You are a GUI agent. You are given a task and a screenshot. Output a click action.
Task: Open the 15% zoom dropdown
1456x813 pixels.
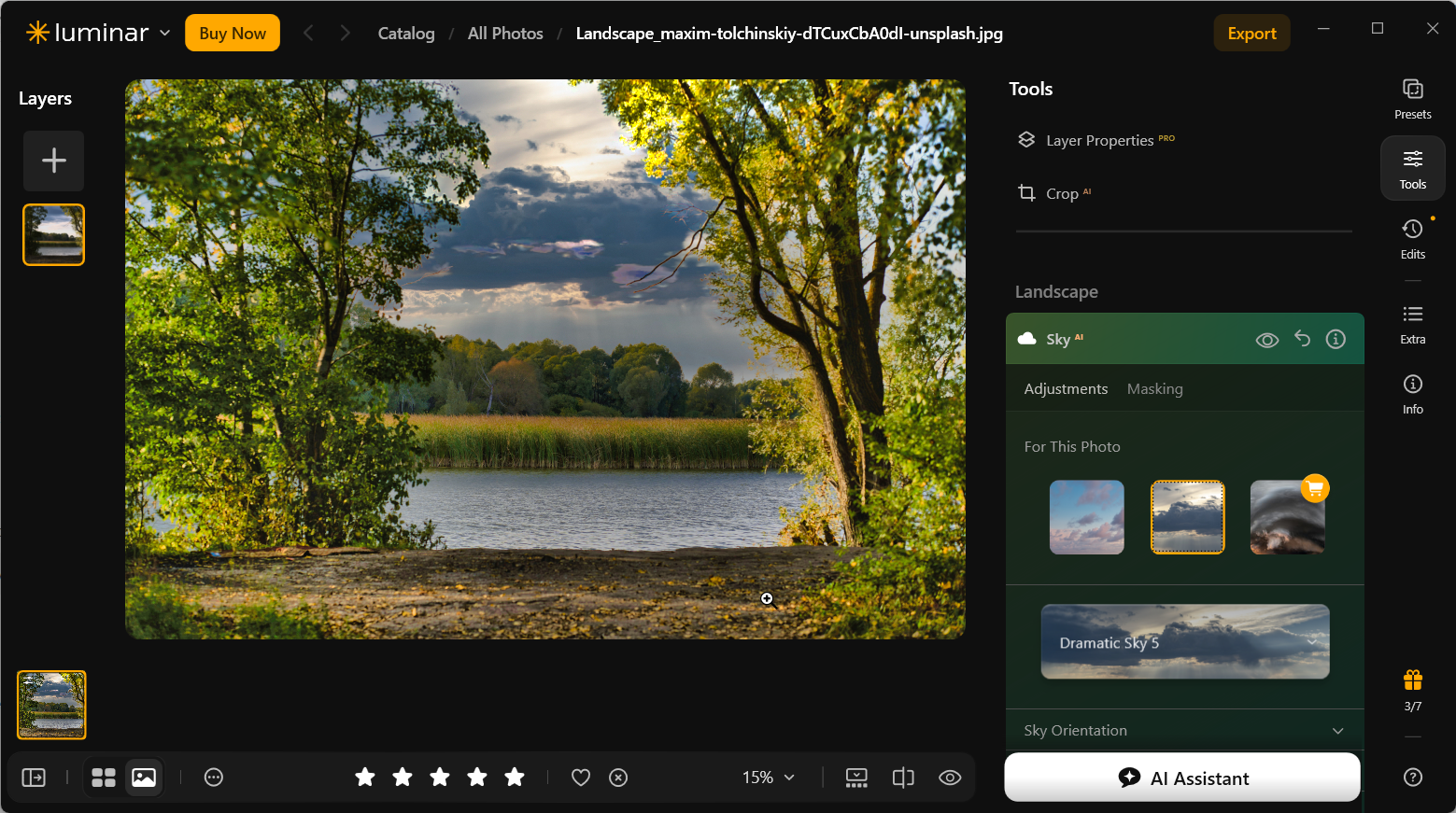769,778
